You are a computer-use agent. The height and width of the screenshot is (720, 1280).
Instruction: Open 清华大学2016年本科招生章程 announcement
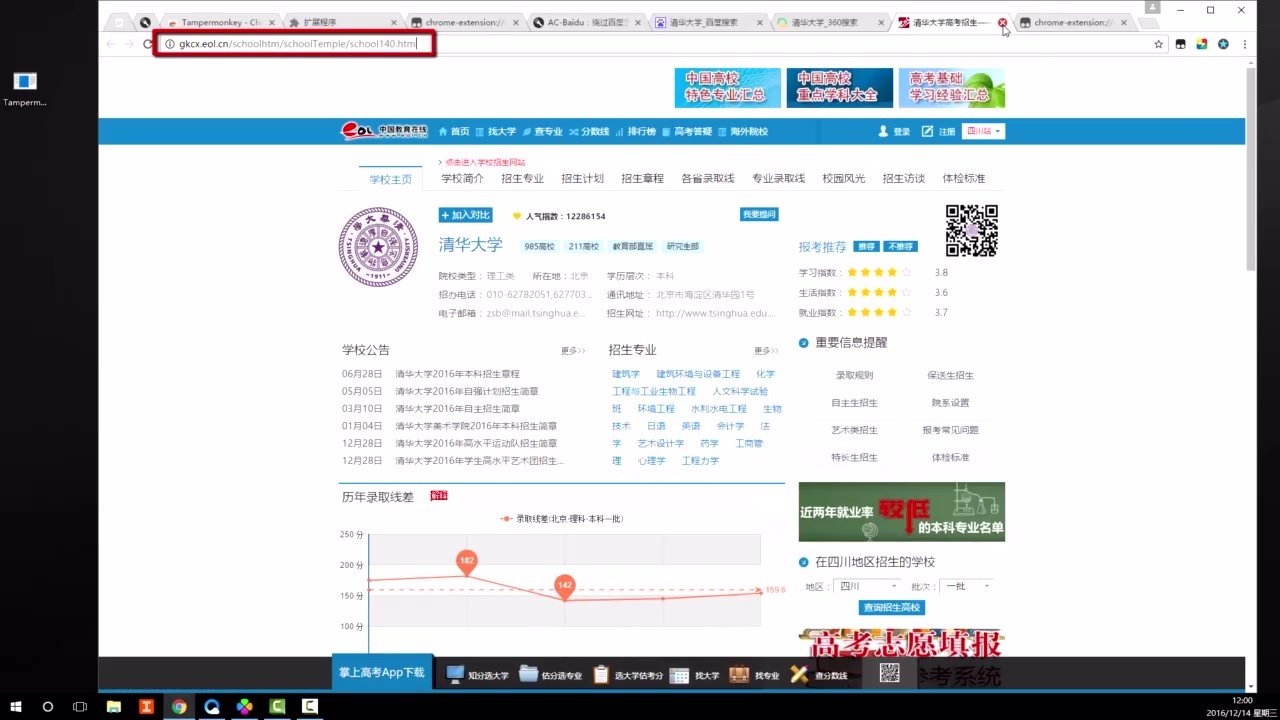[x=457, y=374]
